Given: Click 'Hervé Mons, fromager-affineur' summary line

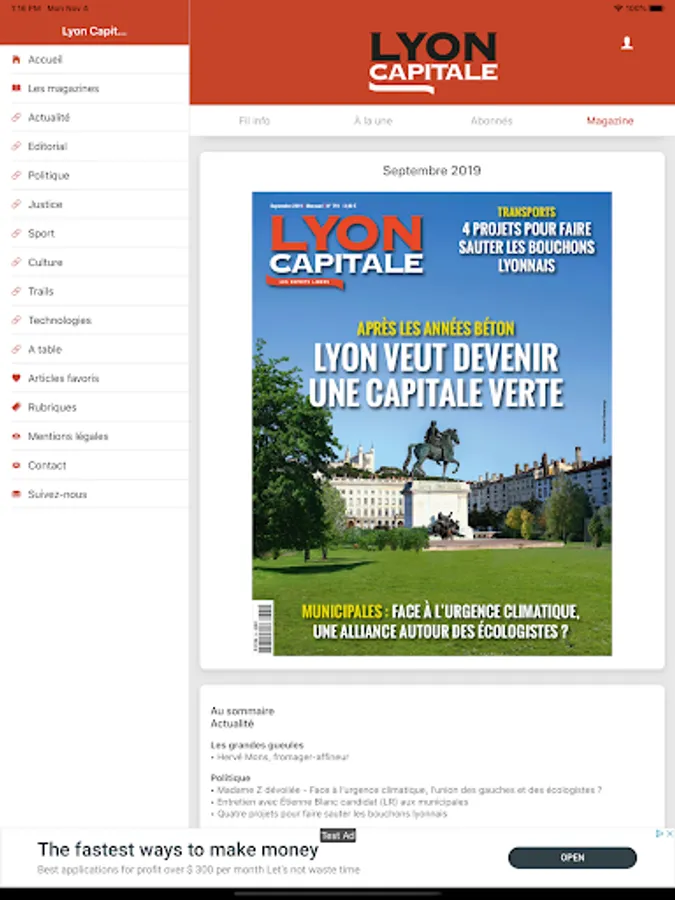Looking at the screenshot, I should (282, 757).
